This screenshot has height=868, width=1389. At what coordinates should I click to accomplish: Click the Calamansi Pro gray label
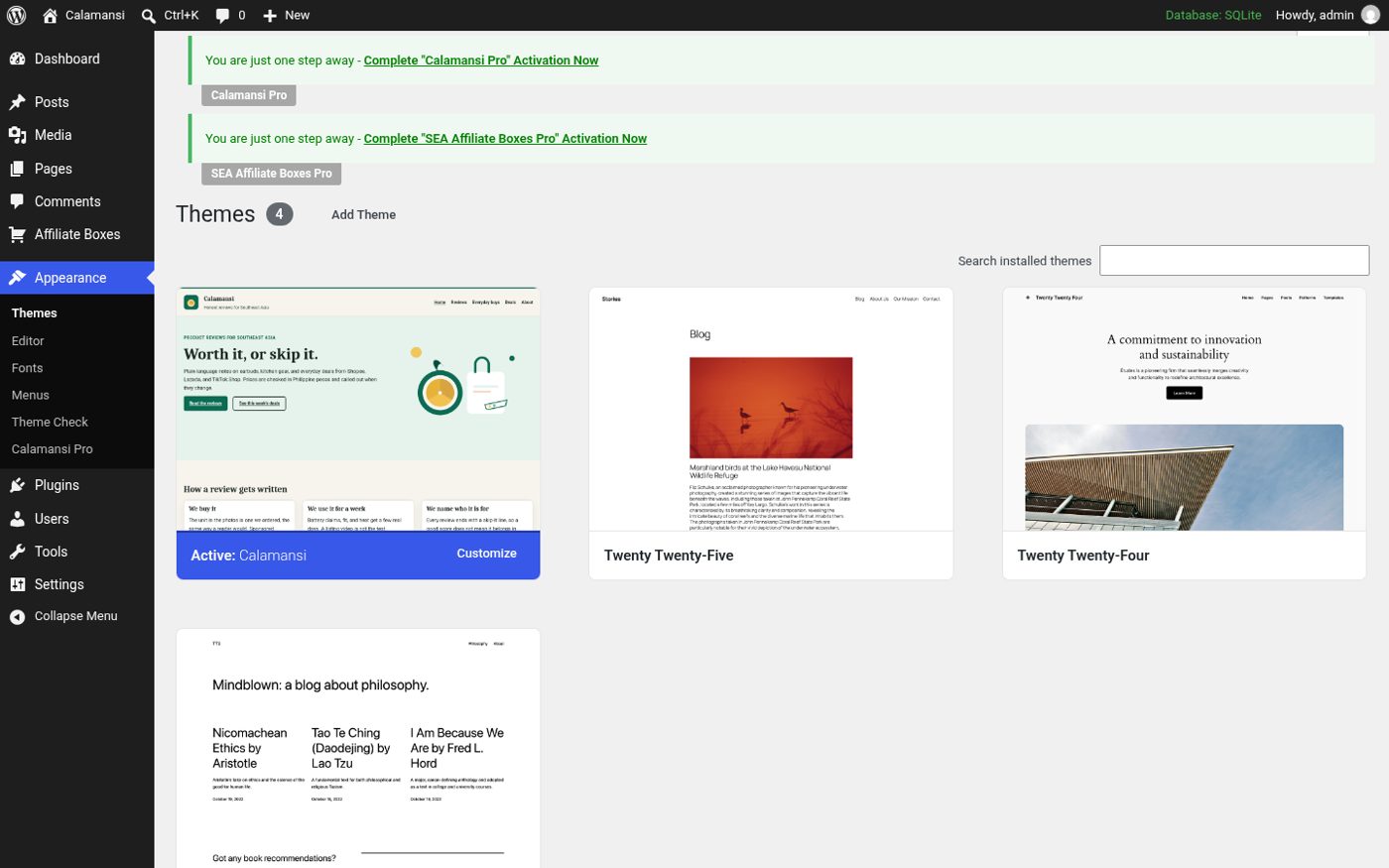(x=249, y=95)
